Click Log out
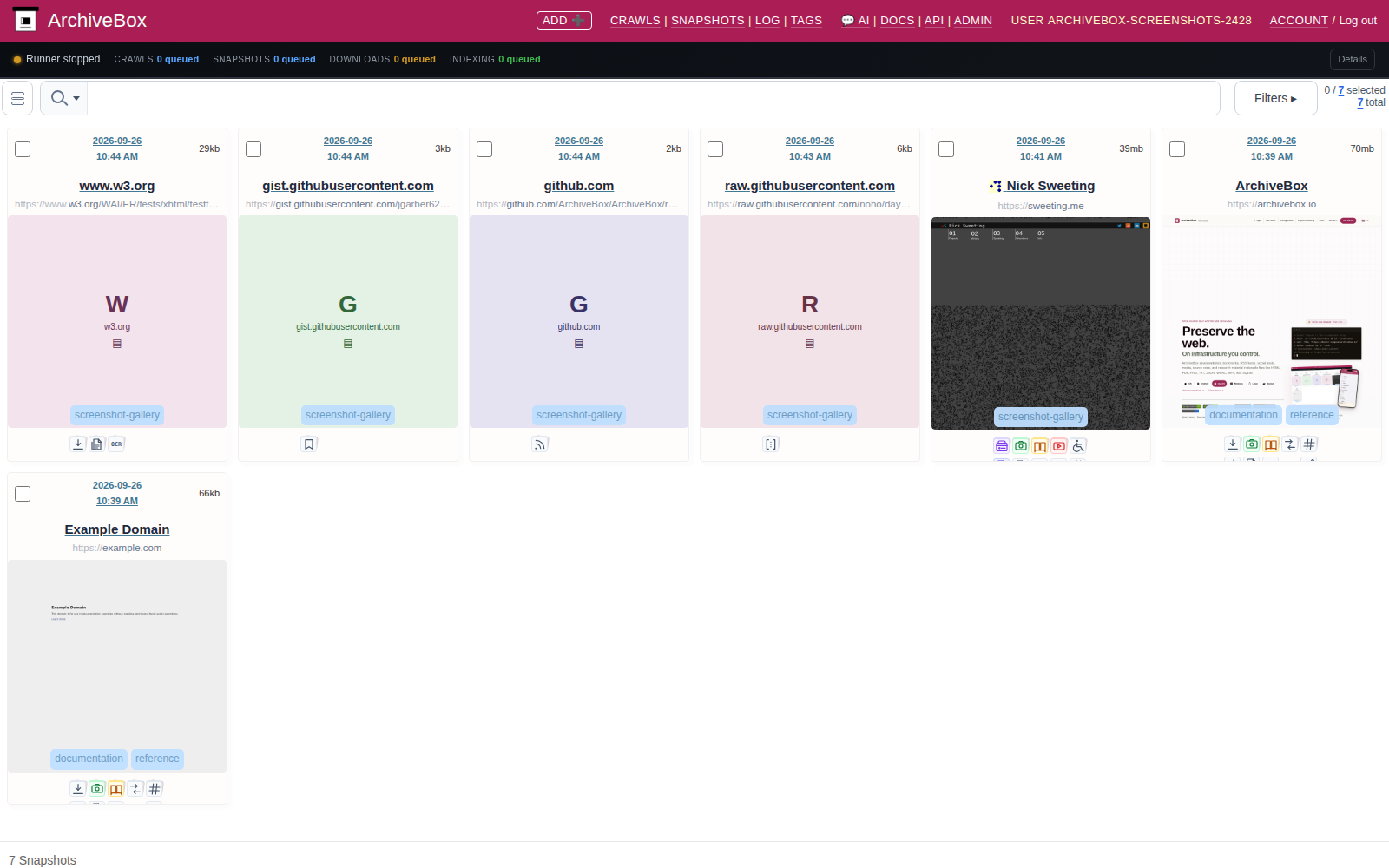This screenshot has height=868, width=1389. pyautogui.click(x=1358, y=20)
